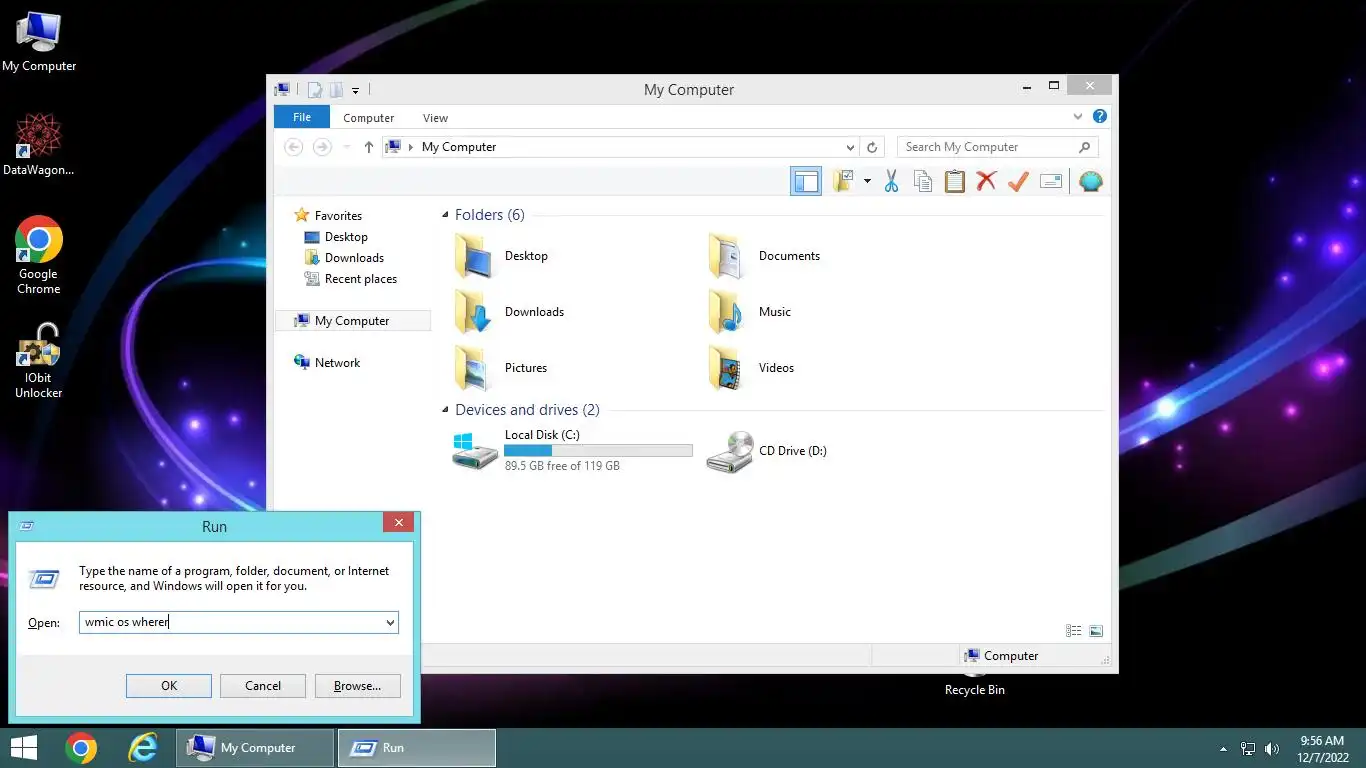Click the My Computer address bar

click(x=620, y=147)
